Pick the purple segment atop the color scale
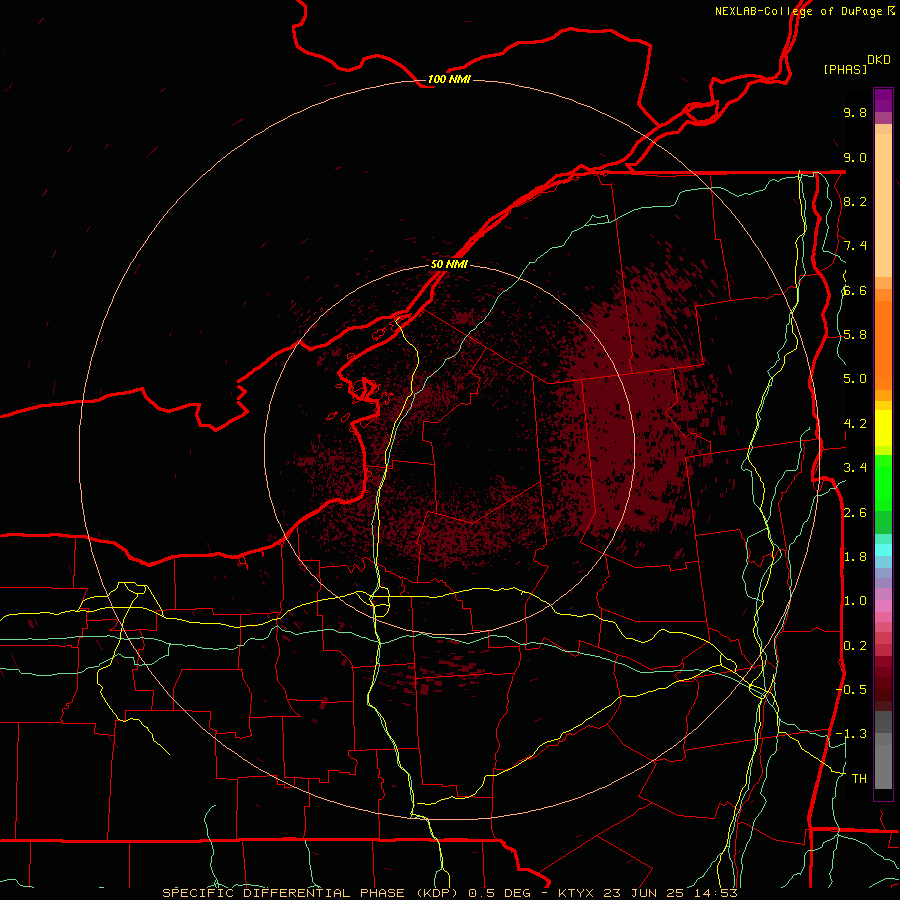The height and width of the screenshot is (900, 900). point(883,100)
